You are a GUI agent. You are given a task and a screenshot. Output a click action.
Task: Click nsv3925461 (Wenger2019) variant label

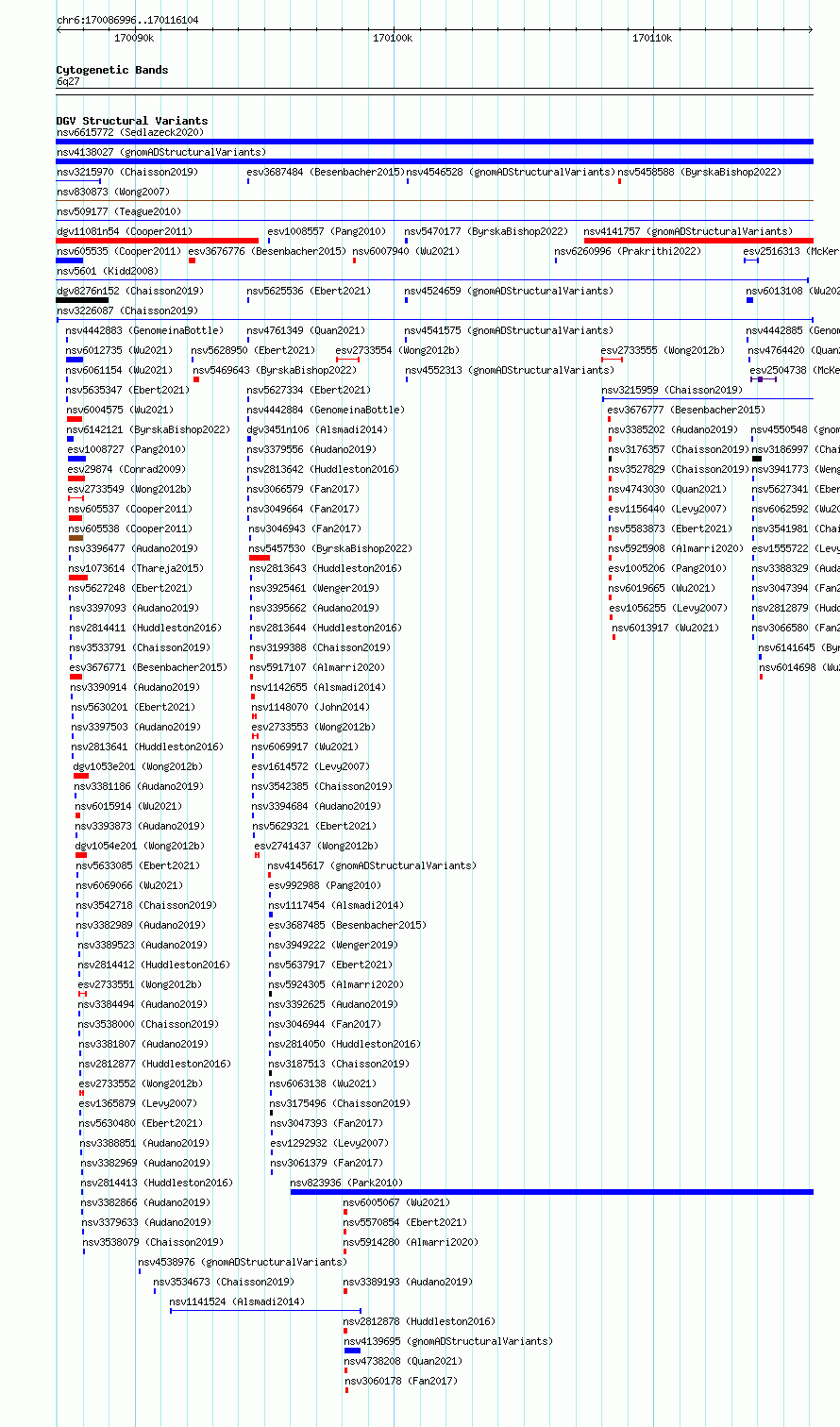point(315,589)
